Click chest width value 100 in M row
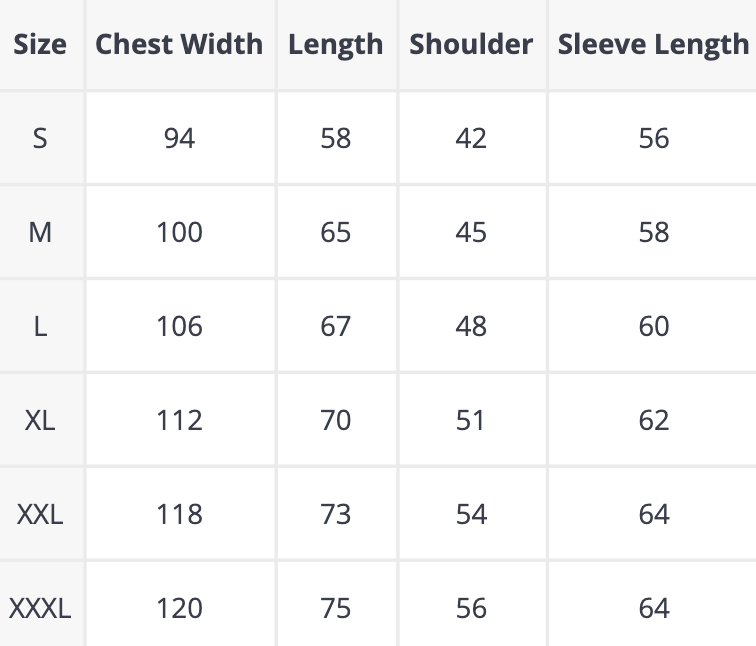The height and width of the screenshot is (646, 756). pyautogui.click(x=179, y=232)
